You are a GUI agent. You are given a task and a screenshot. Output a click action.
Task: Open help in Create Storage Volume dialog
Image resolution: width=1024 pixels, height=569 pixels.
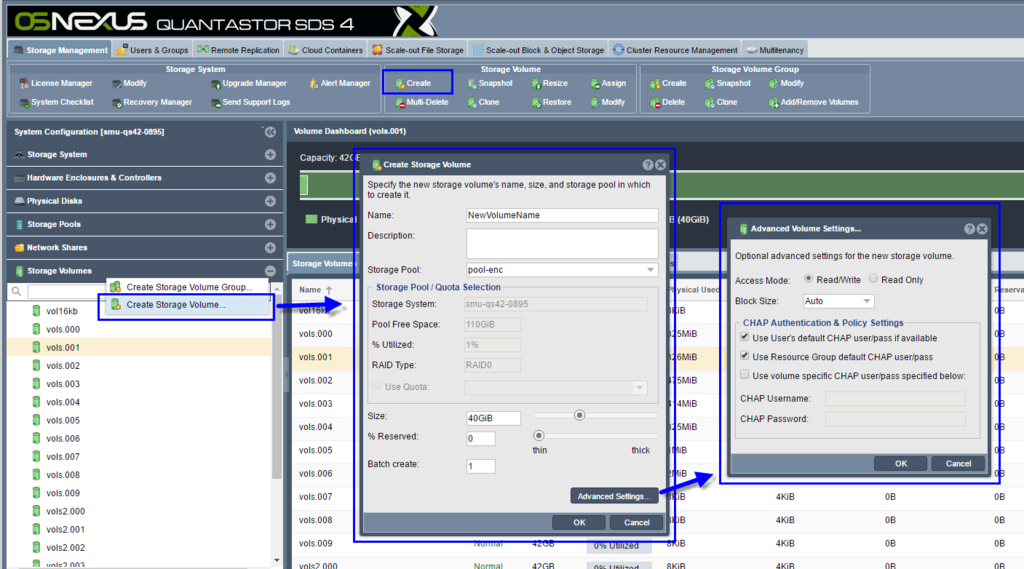(647, 165)
